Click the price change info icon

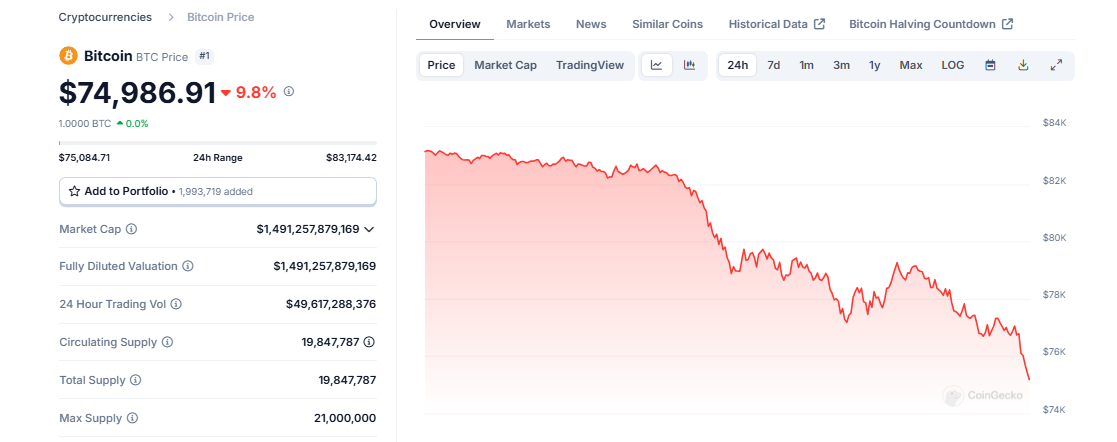[289, 91]
